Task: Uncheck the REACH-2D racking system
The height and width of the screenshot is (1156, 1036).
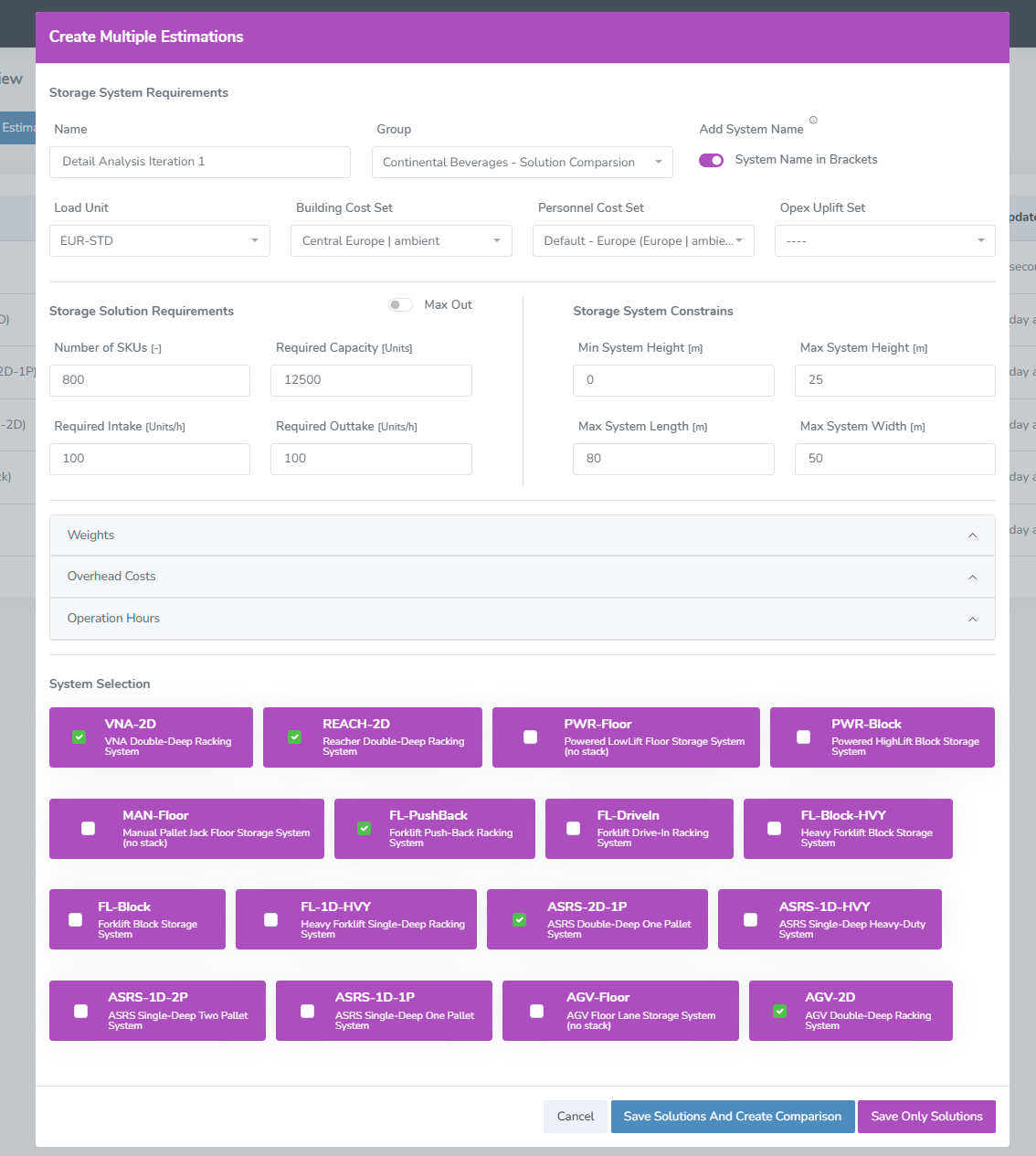Action: pyautogui.click(x=294, y=737)
